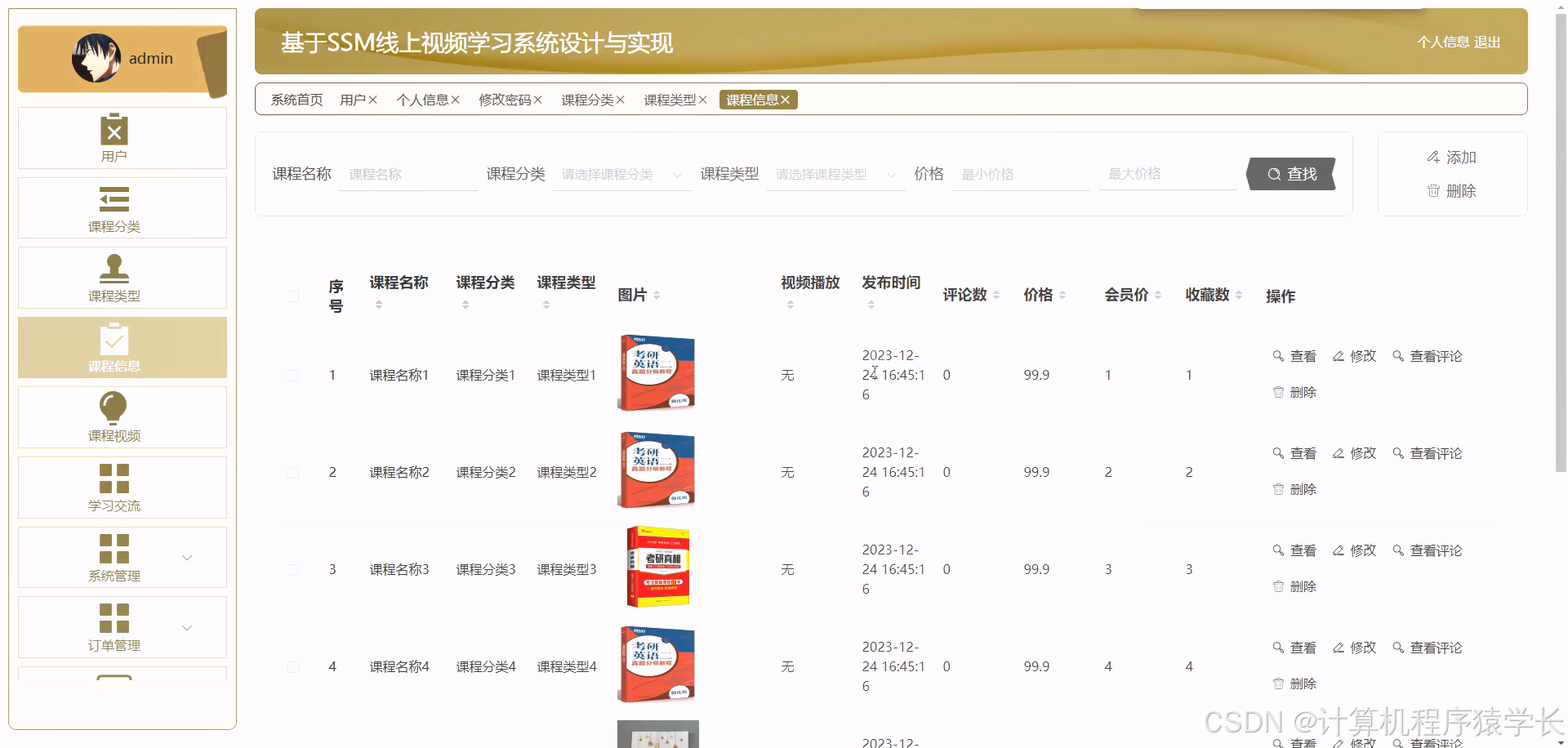Image resolution: width=1568 pixels, height=748 pixels.
Task: Close the active 课程信息 tab with its X
Action: (785, 100)
